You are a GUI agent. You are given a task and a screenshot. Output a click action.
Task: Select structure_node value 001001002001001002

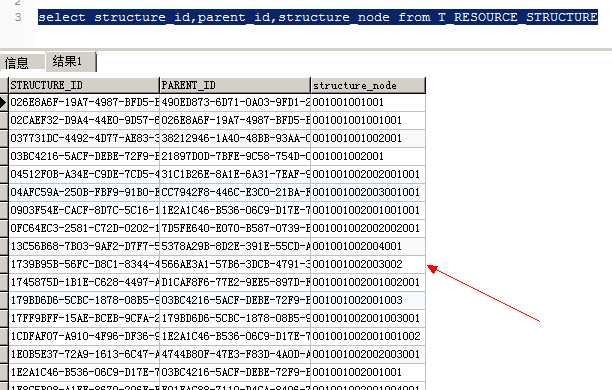pos(368,336)
